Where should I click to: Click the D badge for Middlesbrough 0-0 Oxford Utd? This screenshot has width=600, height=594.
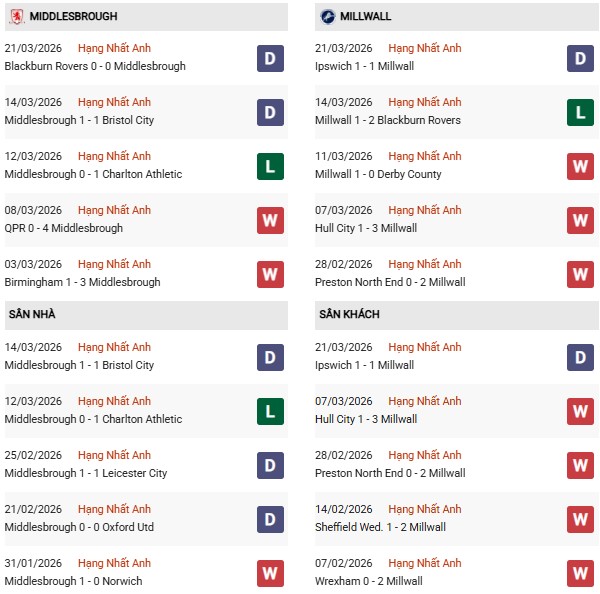click(x=269, y=519)
